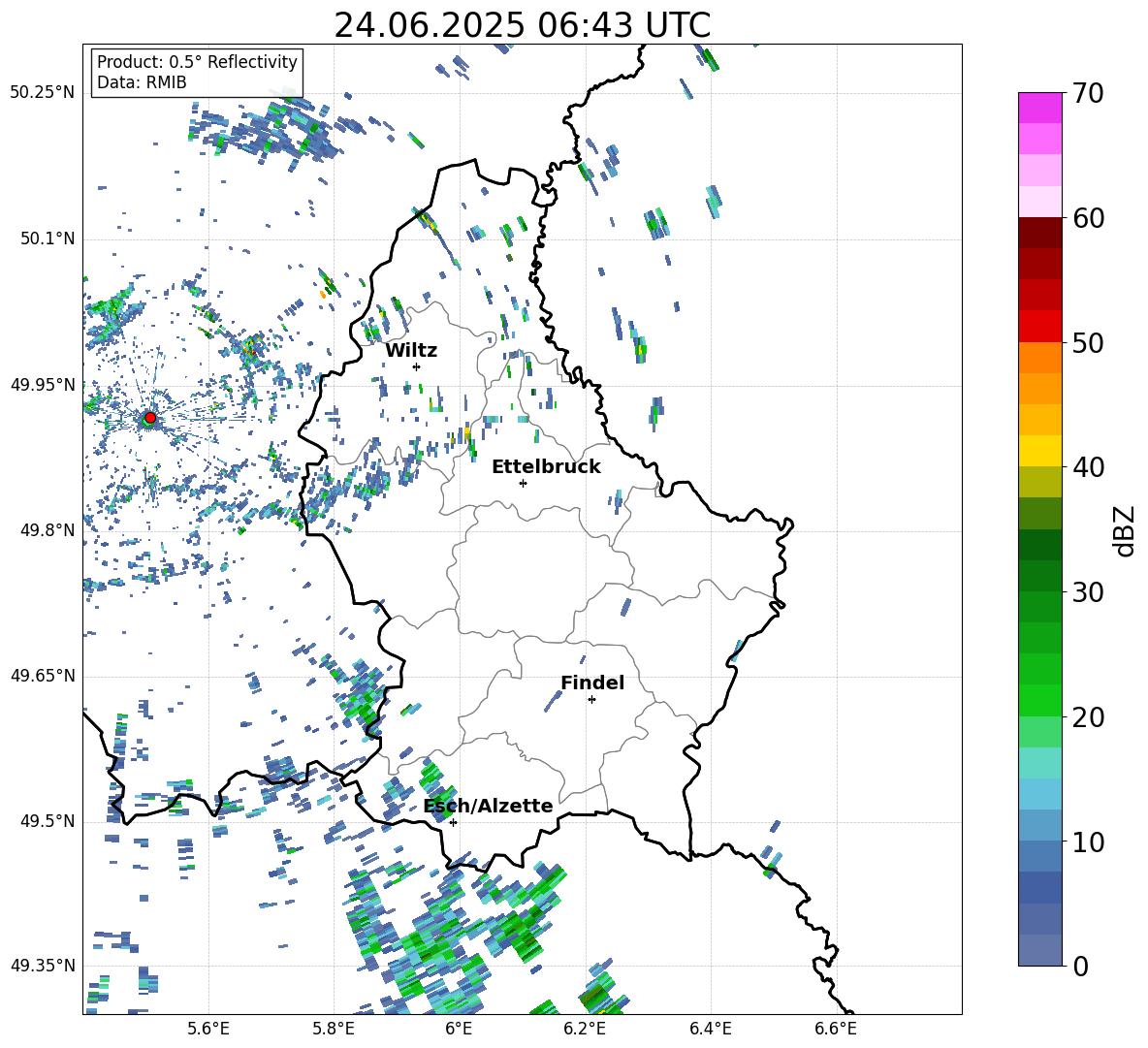Click the 49.95°N latitude label
1148x1048 pixels.
[43, 385]
